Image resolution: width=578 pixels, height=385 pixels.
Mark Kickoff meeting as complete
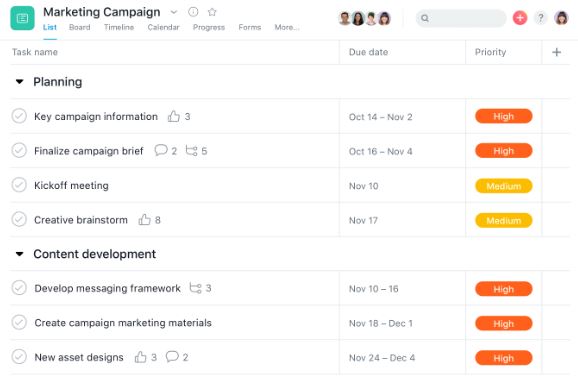[19, 185]
